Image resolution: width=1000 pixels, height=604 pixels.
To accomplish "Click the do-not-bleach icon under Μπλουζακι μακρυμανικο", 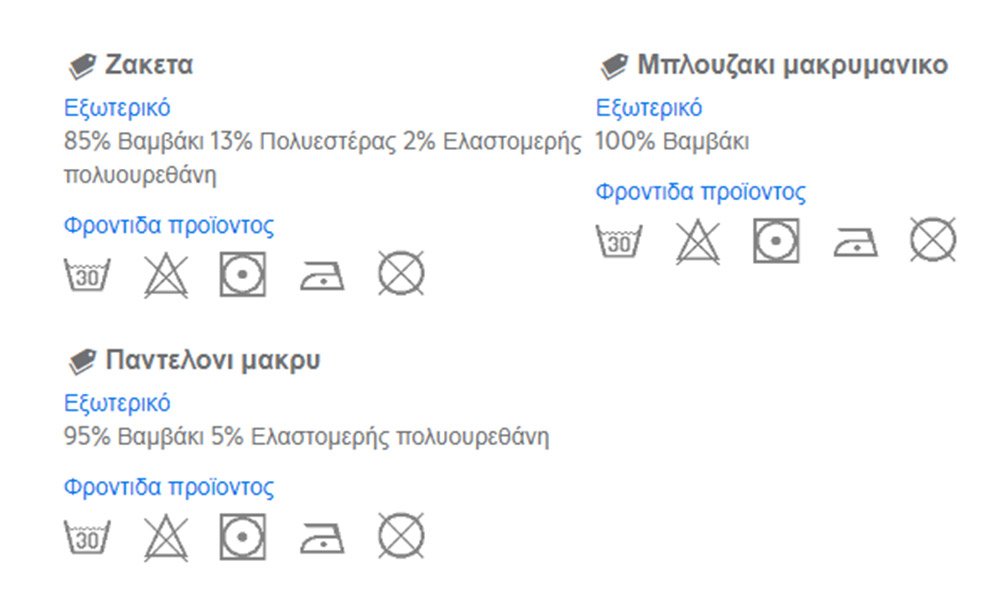I will pos(698,242).
